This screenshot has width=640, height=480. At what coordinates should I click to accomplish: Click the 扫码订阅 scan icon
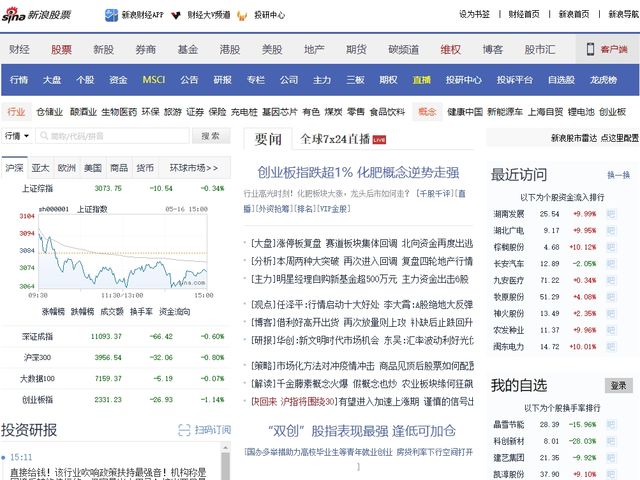pos(184,430)
